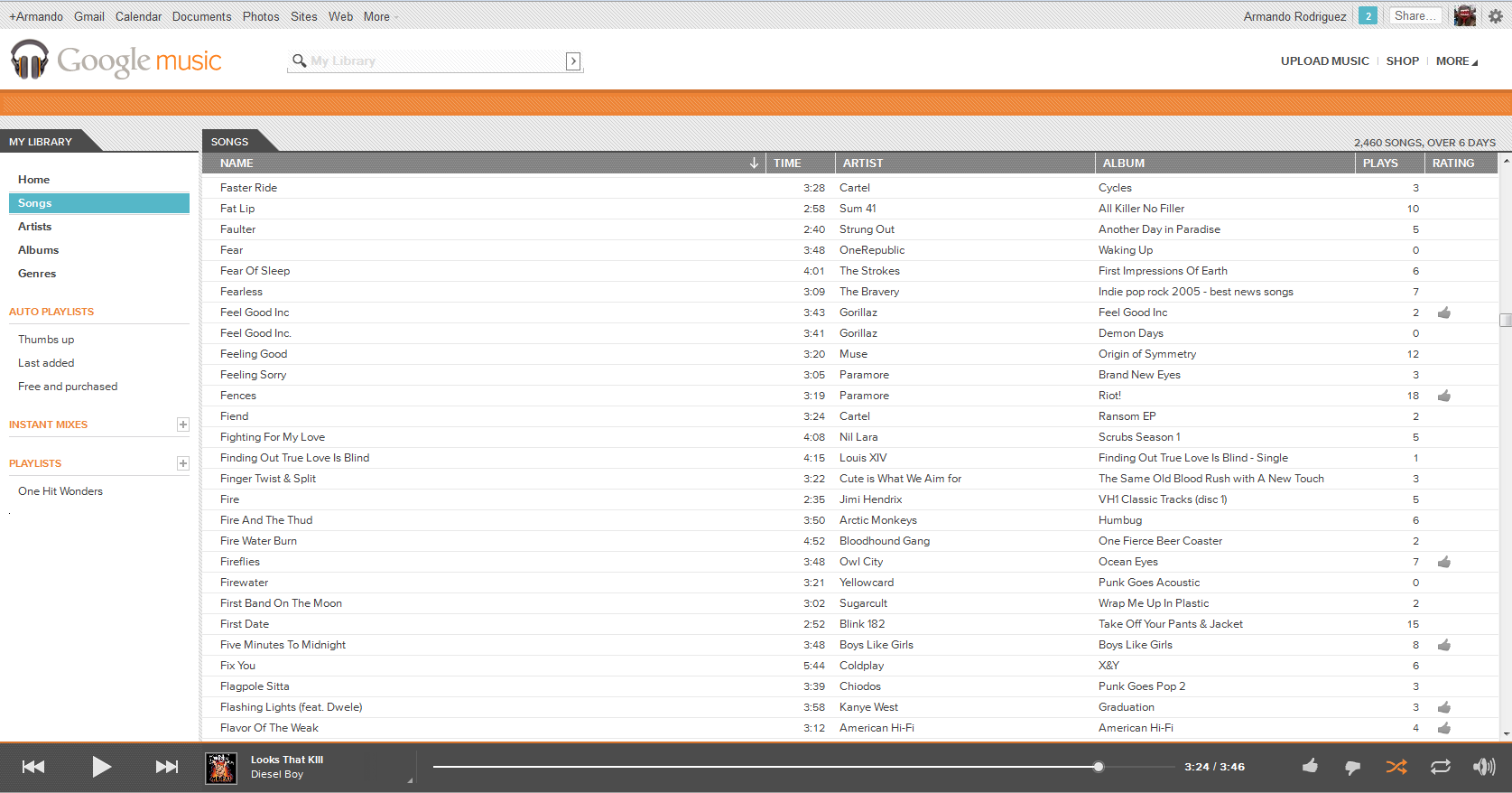Open the More dropdown in Google bar

pyautogui.click(x=381, y=16)
